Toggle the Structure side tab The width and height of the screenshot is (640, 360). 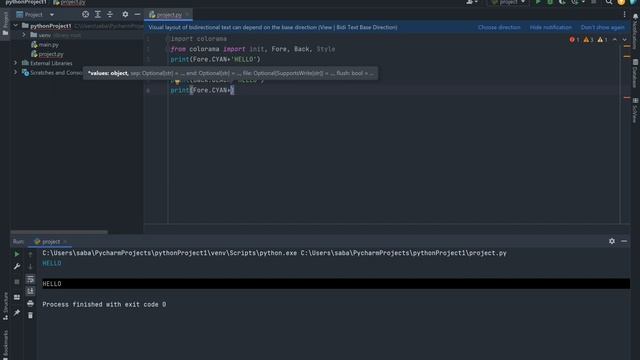5,305
